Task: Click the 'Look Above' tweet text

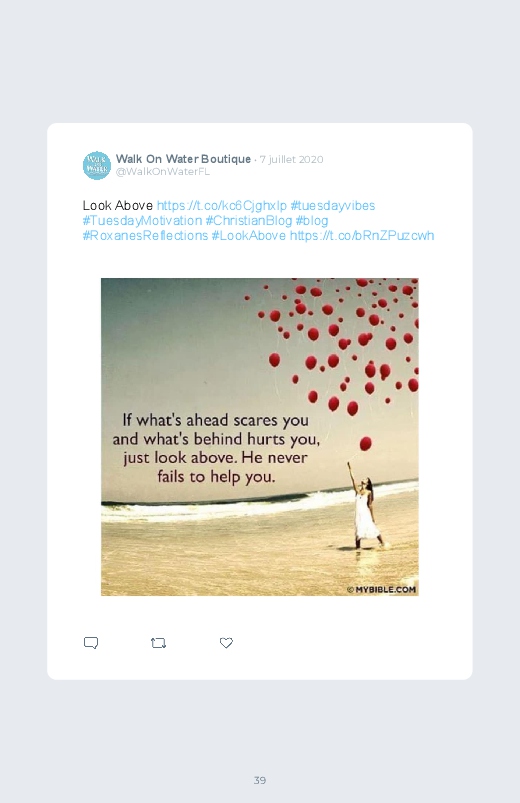Action: click(118, 206)
